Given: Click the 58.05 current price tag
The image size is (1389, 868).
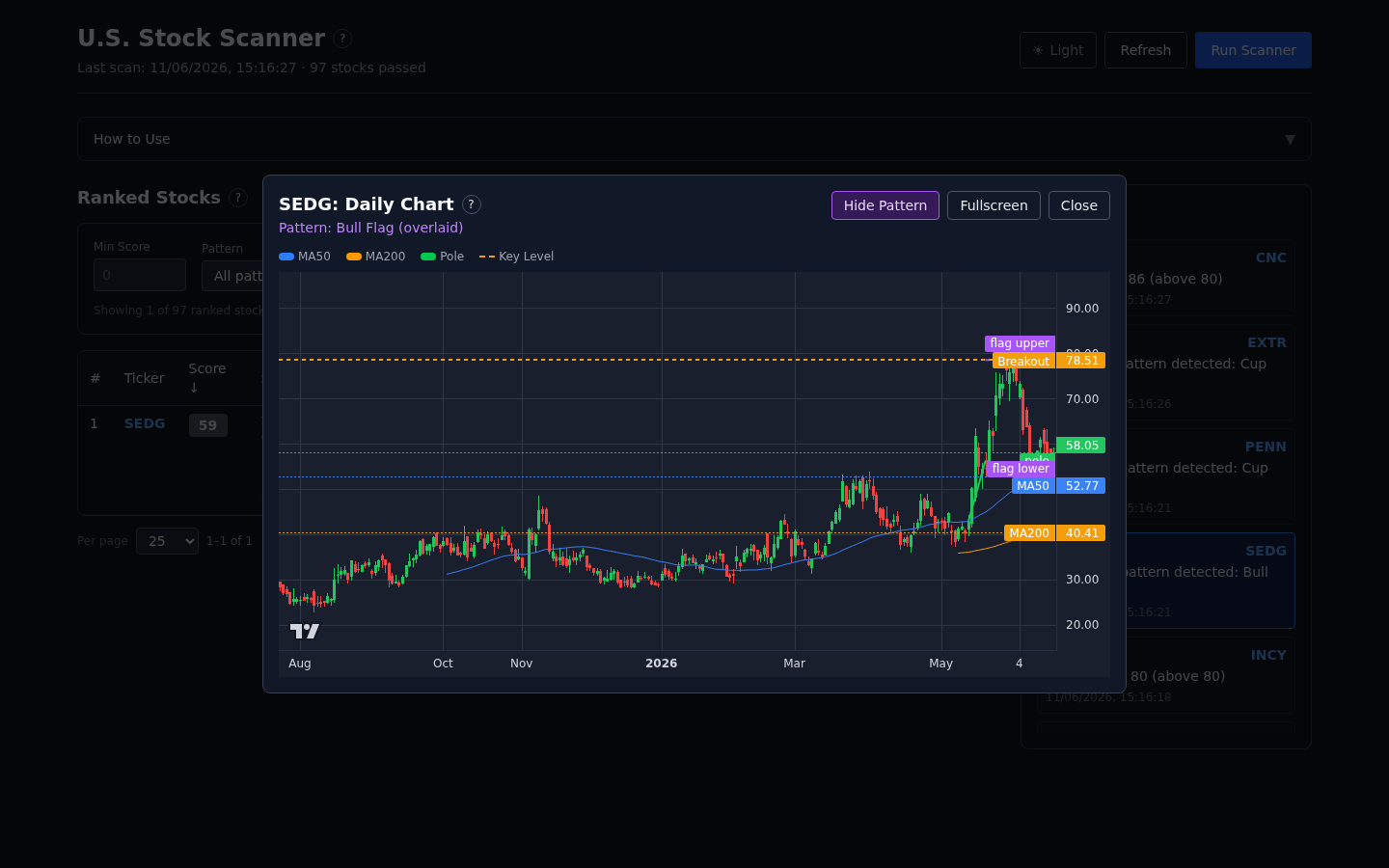Looking at the screenshot, I should (x=1081, y=446).
